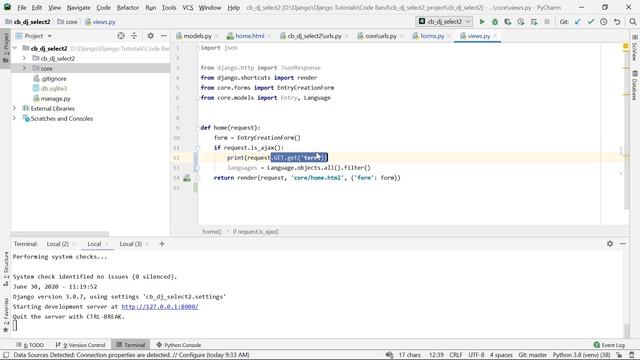Switch to the forms.py tab
This screenshot has height=360, width=640.
[432, 36]
